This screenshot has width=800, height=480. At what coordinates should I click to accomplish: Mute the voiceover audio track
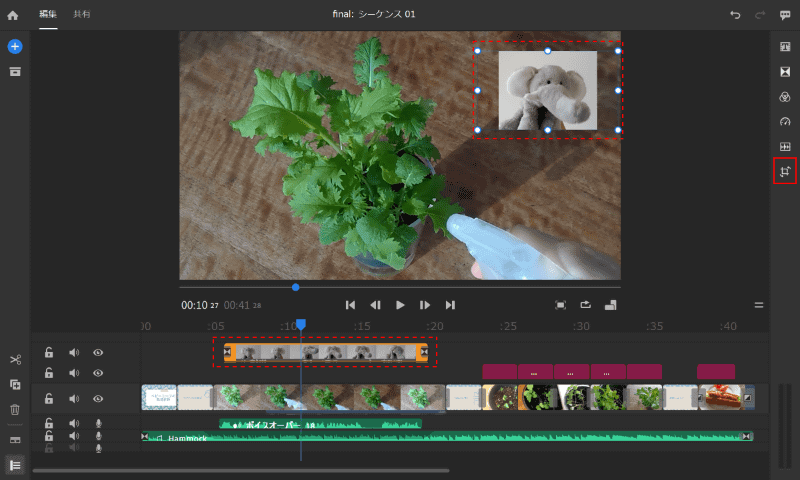coord(74,423)
